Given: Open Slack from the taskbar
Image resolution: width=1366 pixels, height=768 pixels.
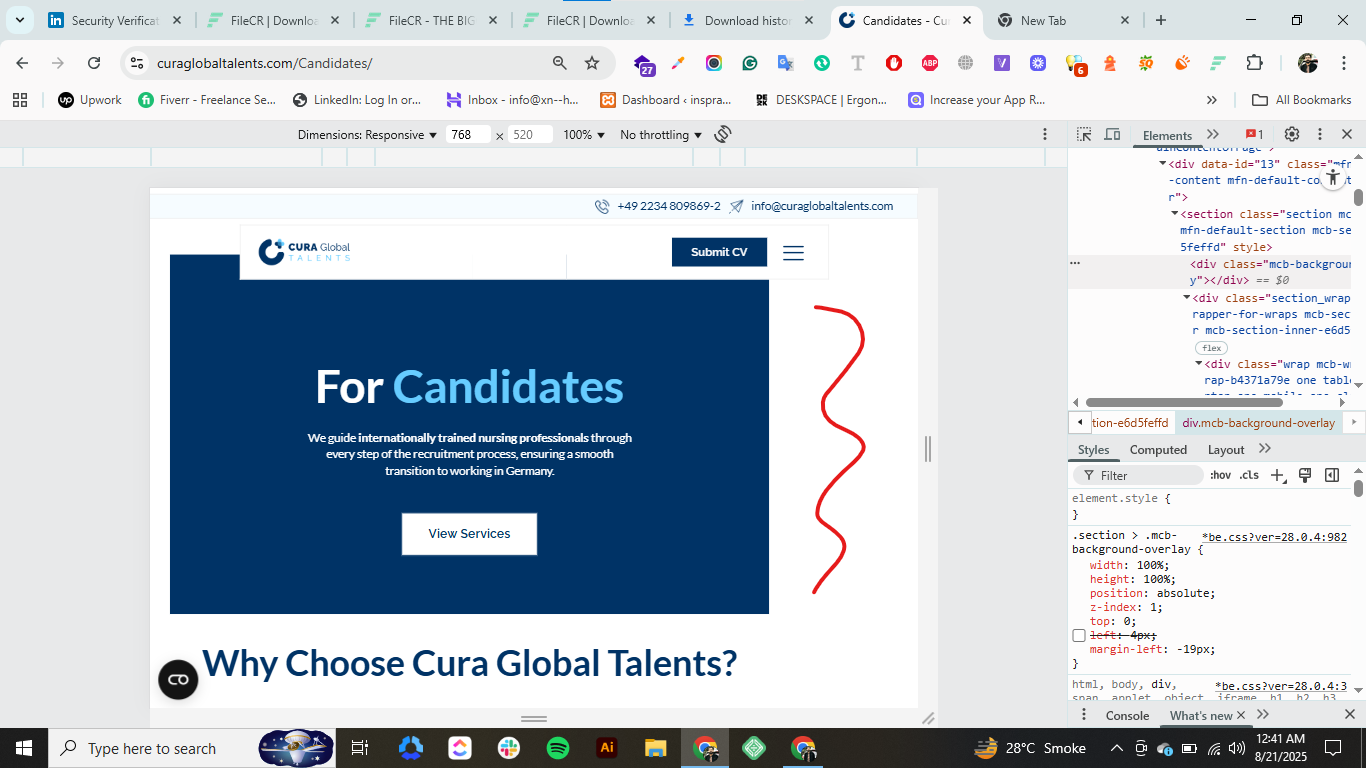Looking at the screenshot, I should pyautogui.click(x=509, y=748).
